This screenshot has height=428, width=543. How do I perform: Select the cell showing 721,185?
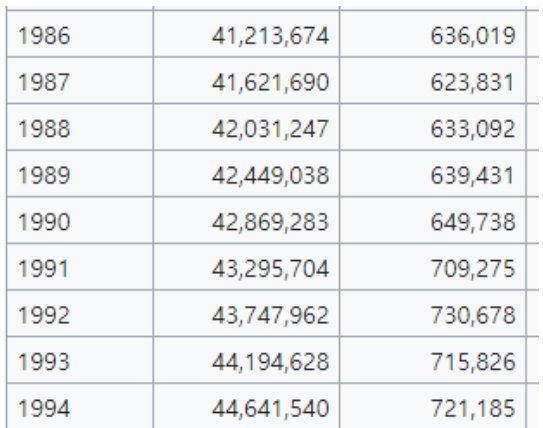click(x=433, y=406)
